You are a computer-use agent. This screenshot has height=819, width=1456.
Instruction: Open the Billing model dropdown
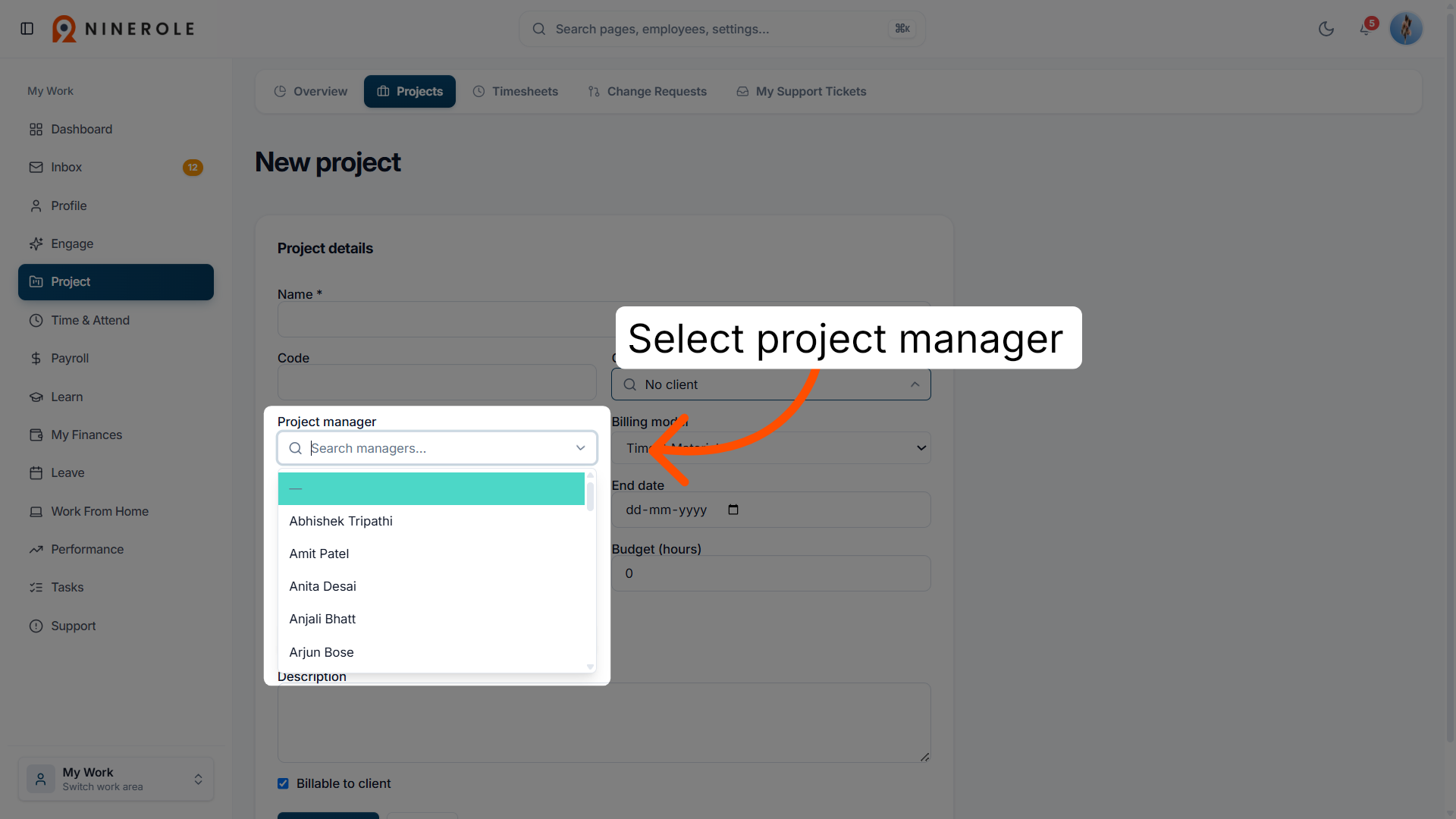tap(771, 448)
